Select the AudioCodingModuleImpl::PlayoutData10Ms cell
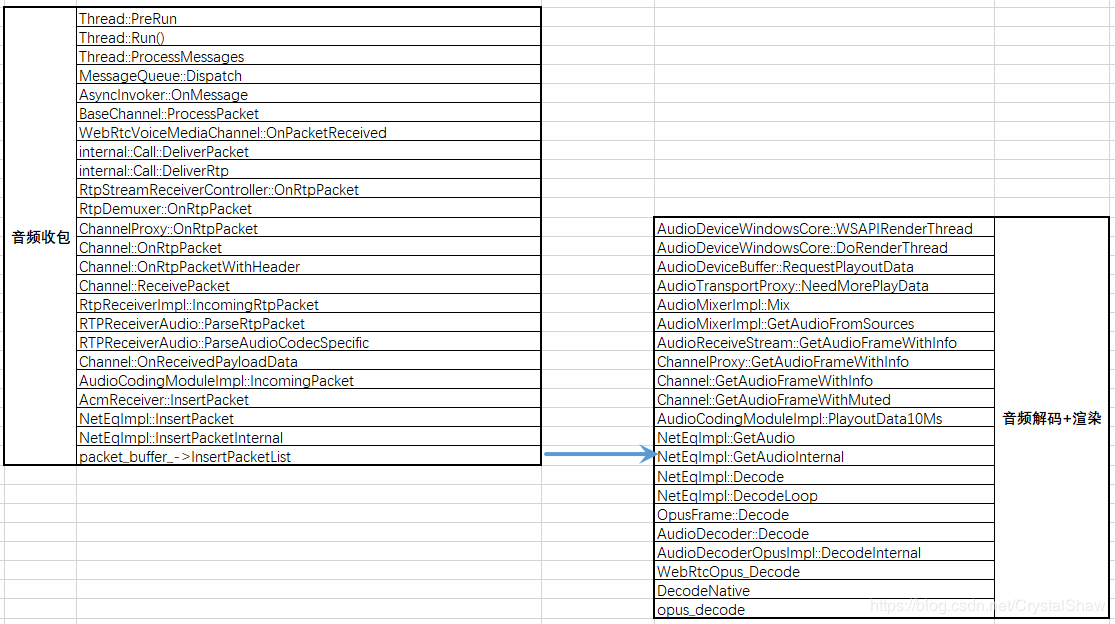The height and width of the screenshot is (624, 1115). coord(824,418)
